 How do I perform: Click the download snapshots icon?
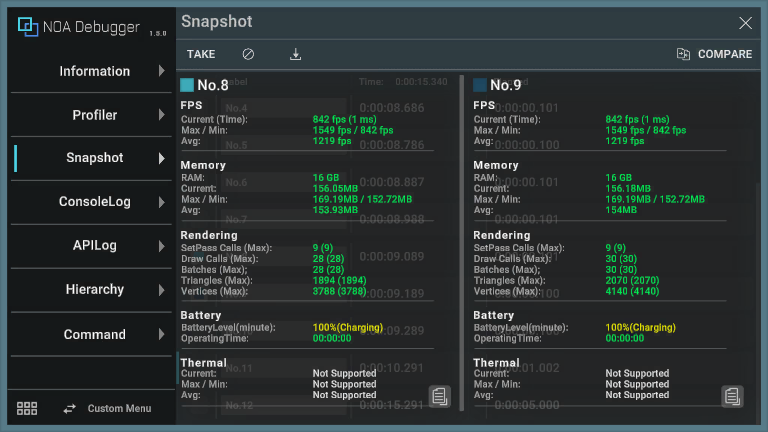pyautogui.click(x=295, y=54)
